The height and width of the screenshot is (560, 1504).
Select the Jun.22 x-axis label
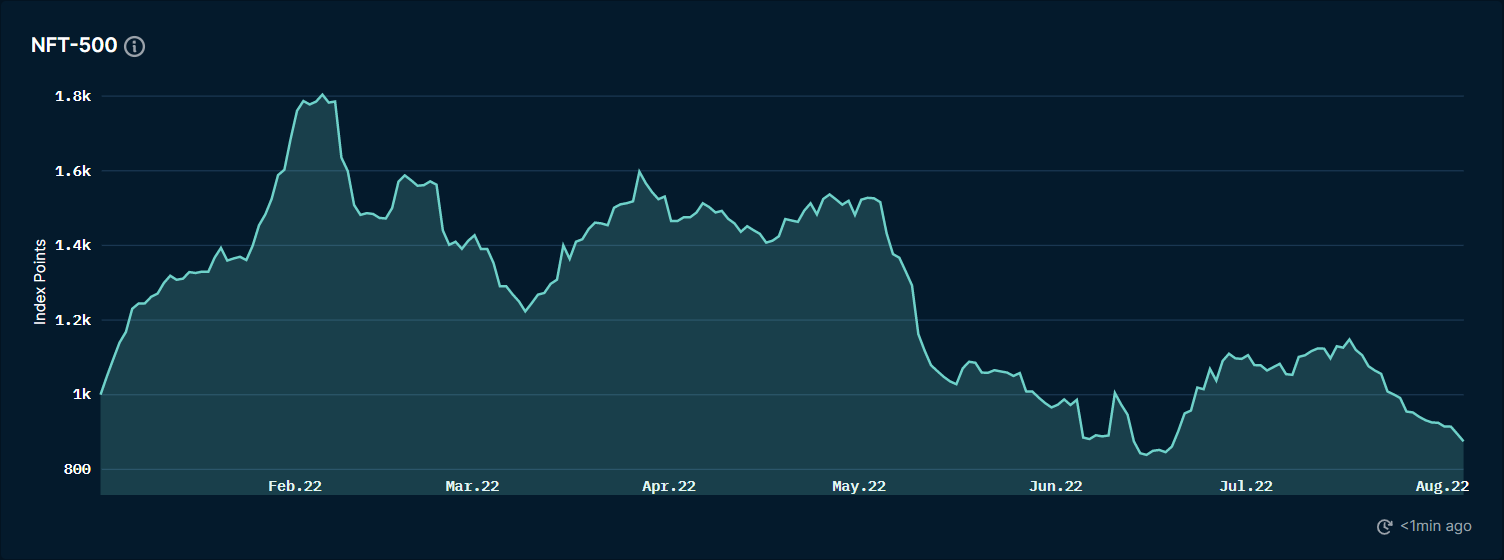1056,486
